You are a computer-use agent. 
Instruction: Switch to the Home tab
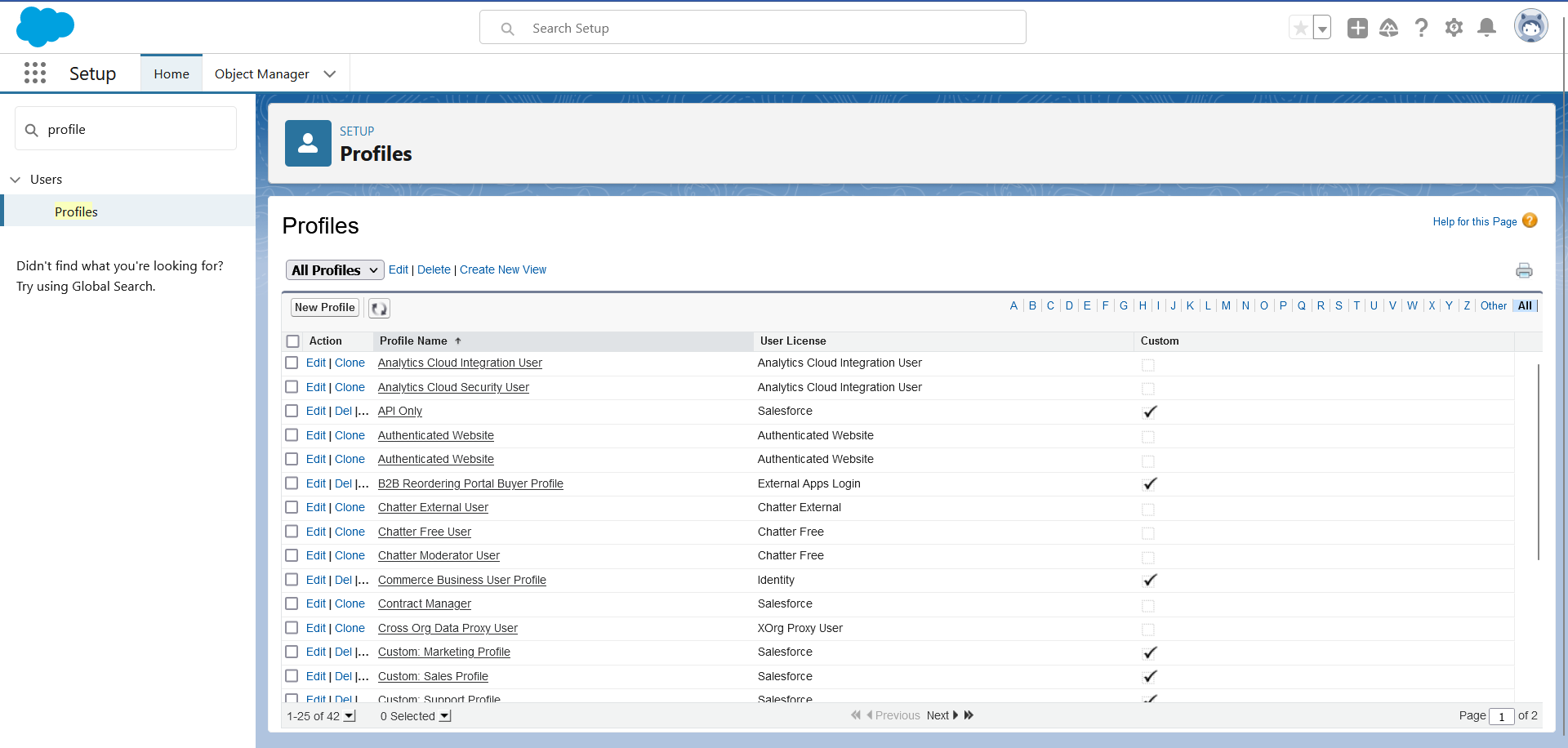(171, 73)
